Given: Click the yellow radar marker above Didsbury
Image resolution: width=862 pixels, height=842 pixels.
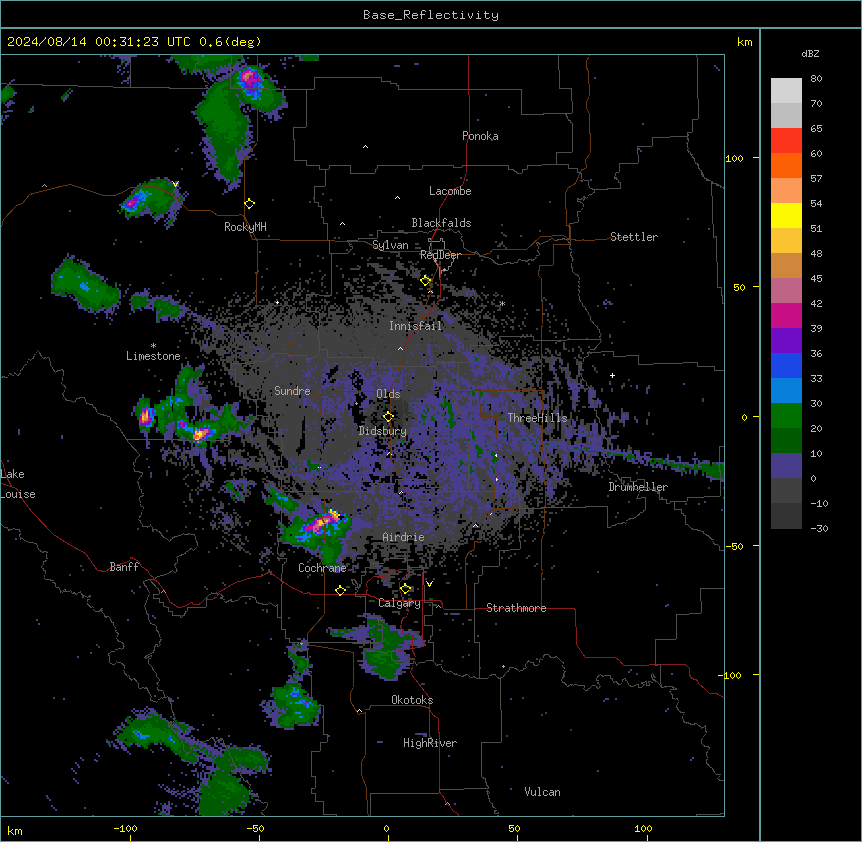Looking at the screenshot, I should click(x=389, y=417).
